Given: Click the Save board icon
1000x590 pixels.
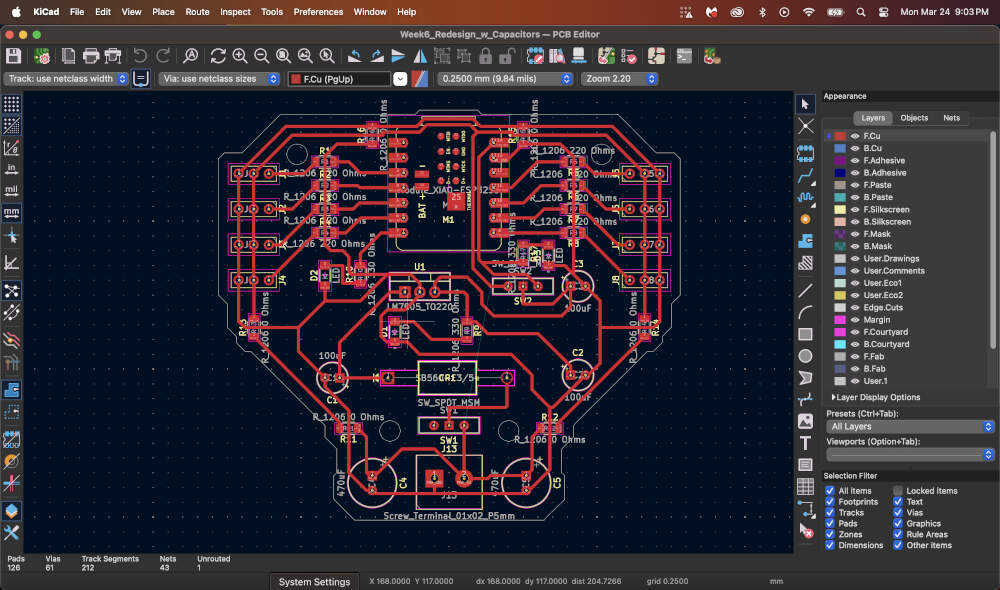Looking at the screenshot, I should 13,56.
